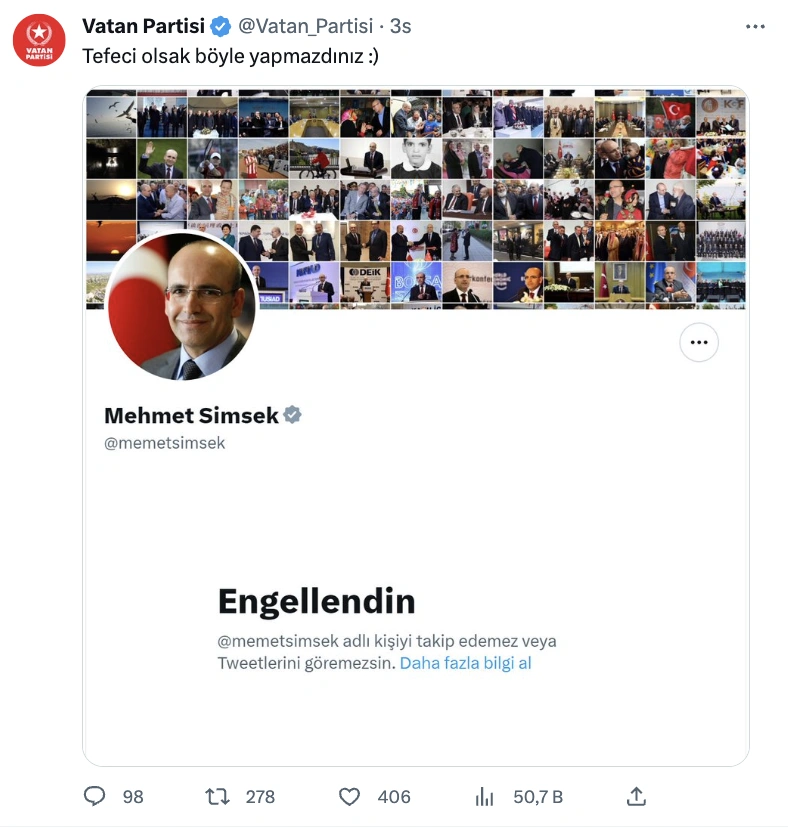
Task: Open the @Vatan_Partisi handle link
Action: tap(306, 26)
